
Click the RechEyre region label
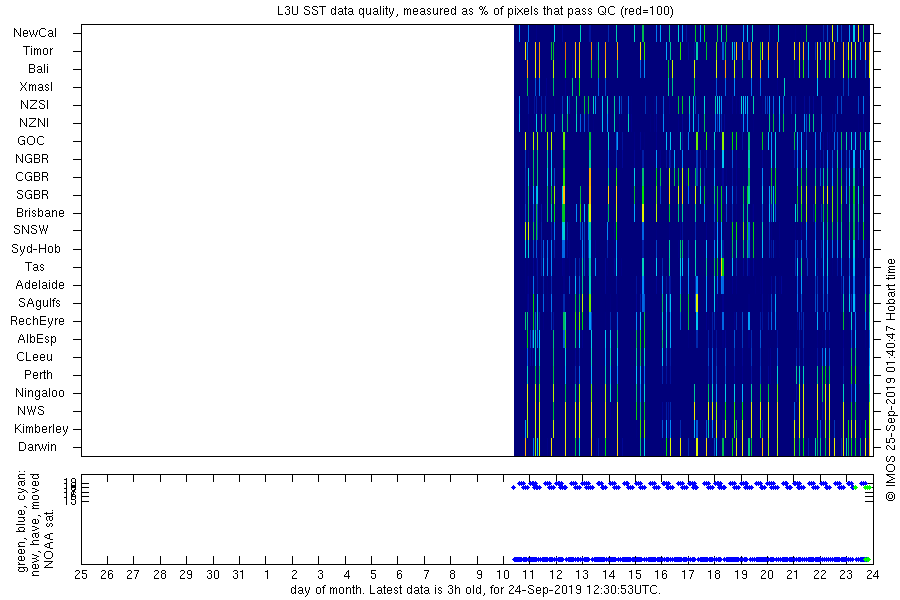coord(37,320)
